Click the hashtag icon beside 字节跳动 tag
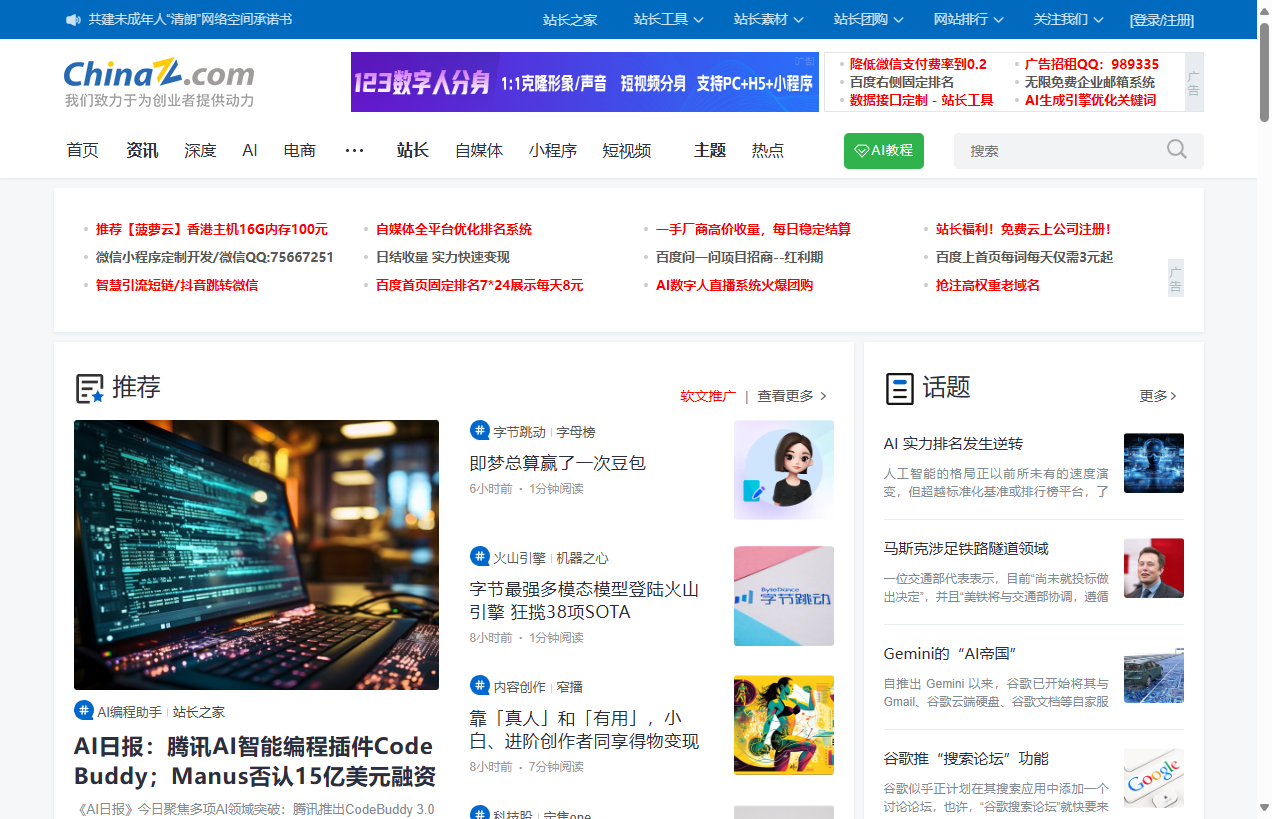 pyautogui.click(x=480, y=430)
